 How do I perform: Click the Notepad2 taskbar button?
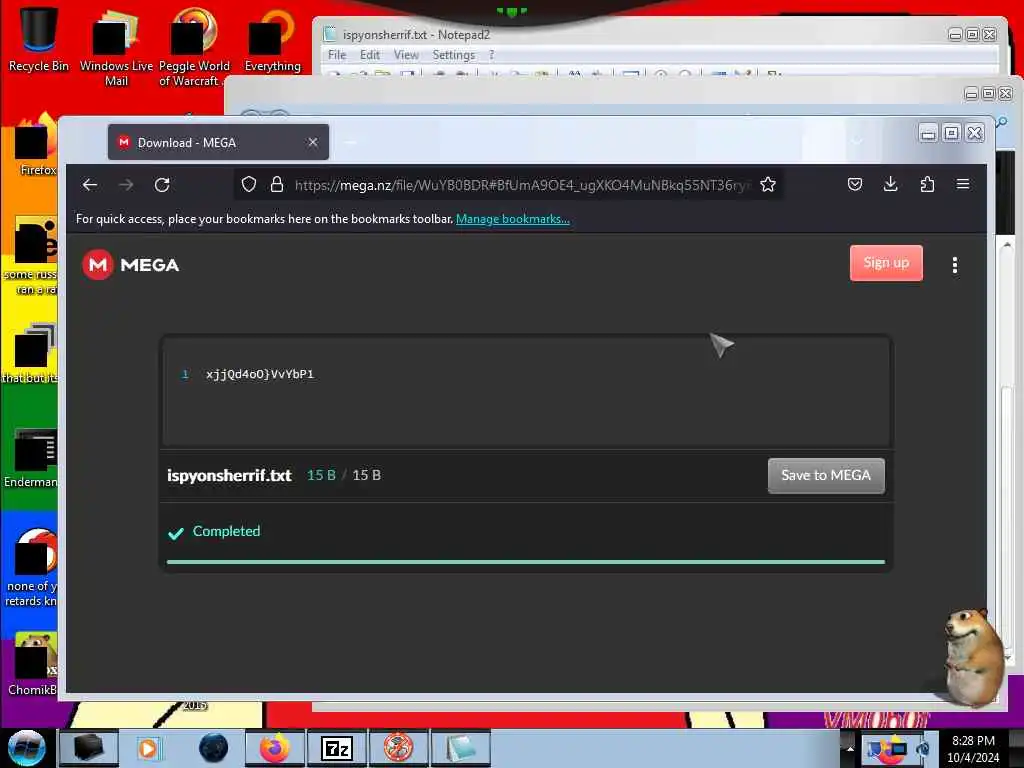point(461,748)
